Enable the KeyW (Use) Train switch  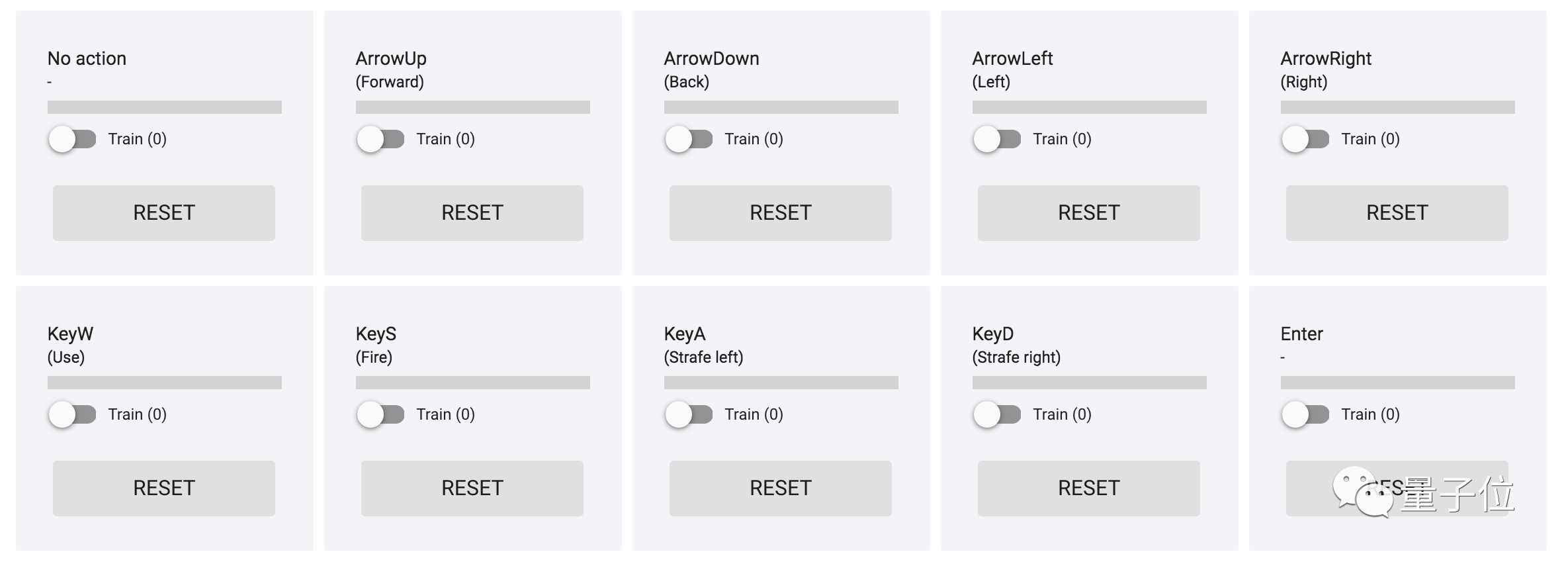point(72,414)
